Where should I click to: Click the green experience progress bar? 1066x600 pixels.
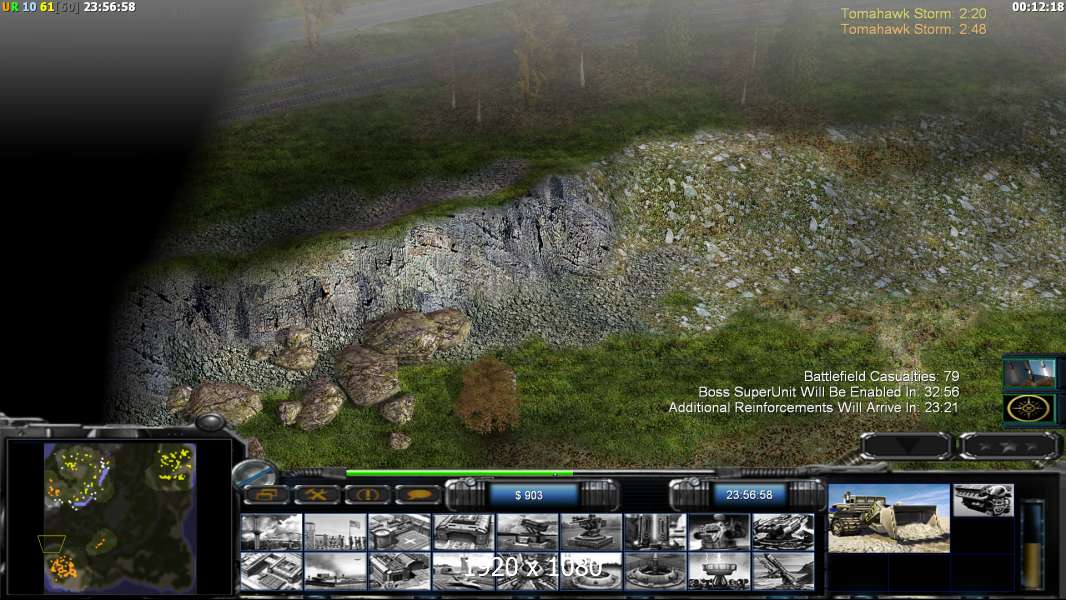(x=459, y=473)
